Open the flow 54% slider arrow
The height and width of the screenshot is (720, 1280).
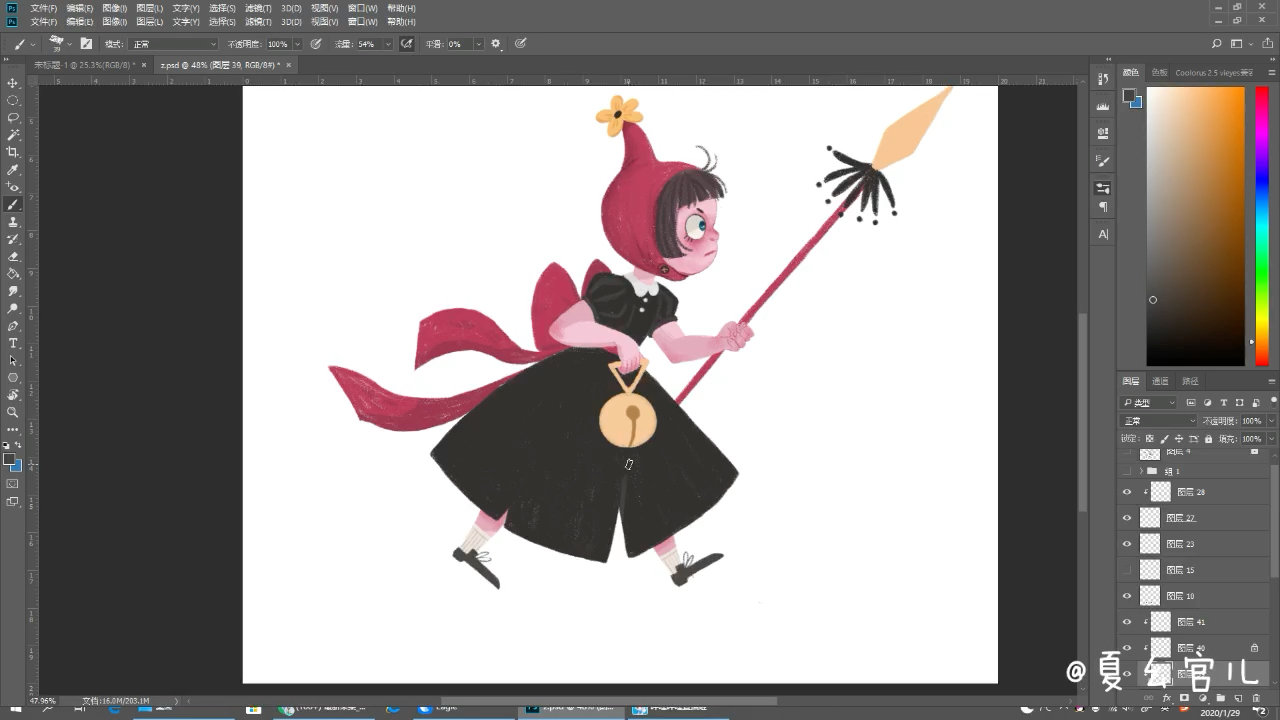[x=388, y=44]
